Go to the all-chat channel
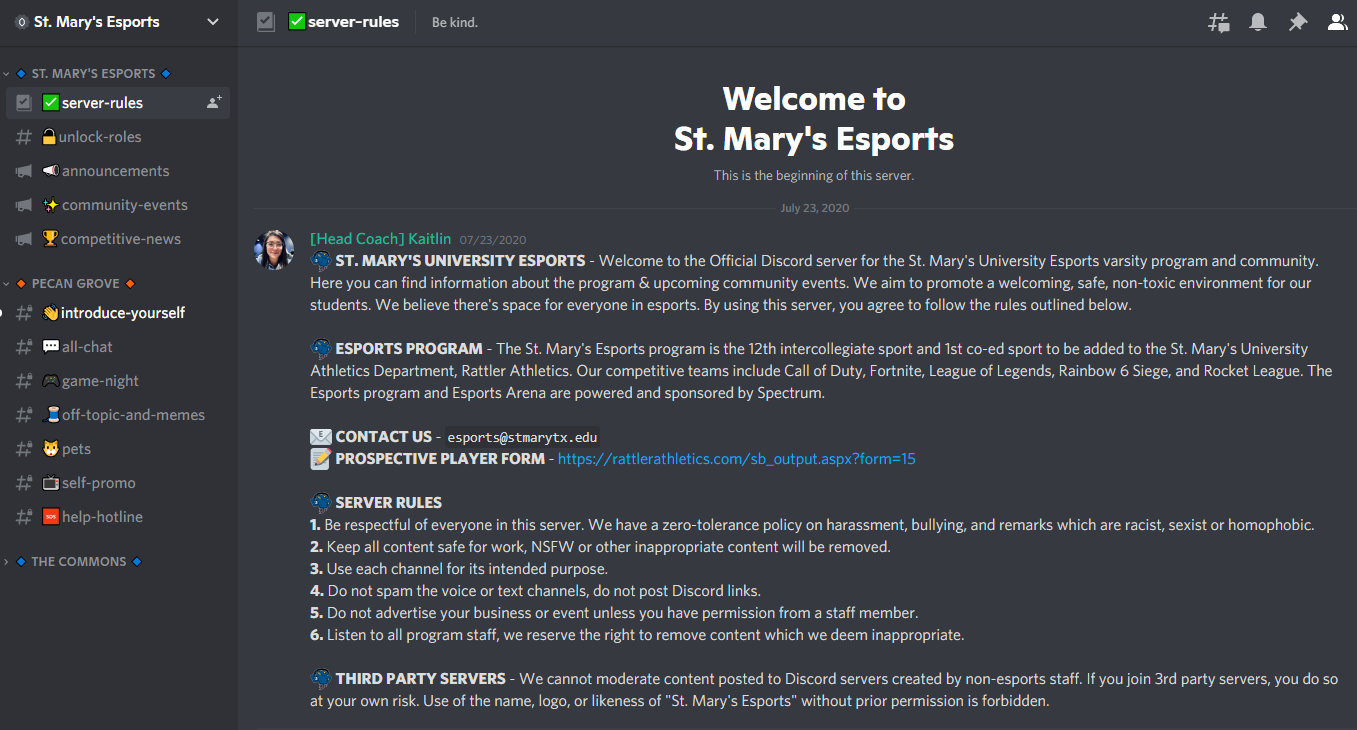Screen dimensions: 1357x730 point(87,347)
